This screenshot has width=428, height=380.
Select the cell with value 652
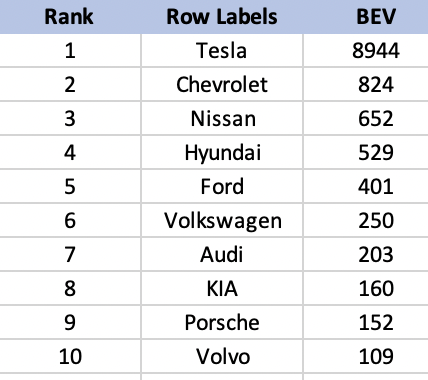coord(366,118)
